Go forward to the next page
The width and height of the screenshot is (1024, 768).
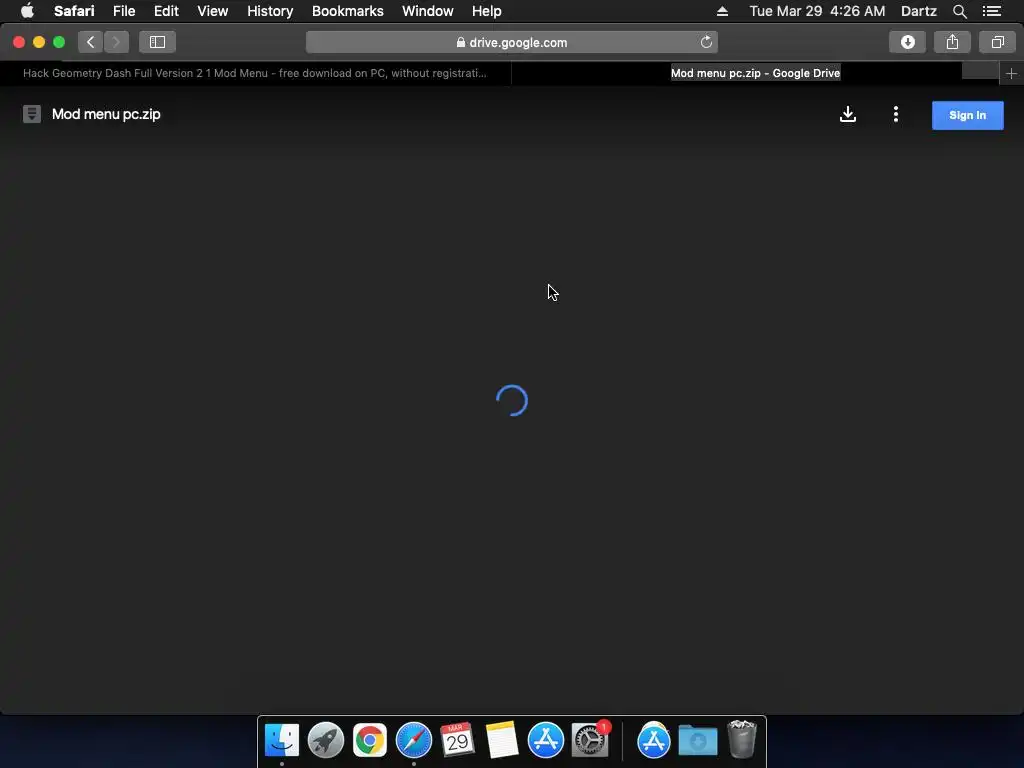tap(116, 42)
